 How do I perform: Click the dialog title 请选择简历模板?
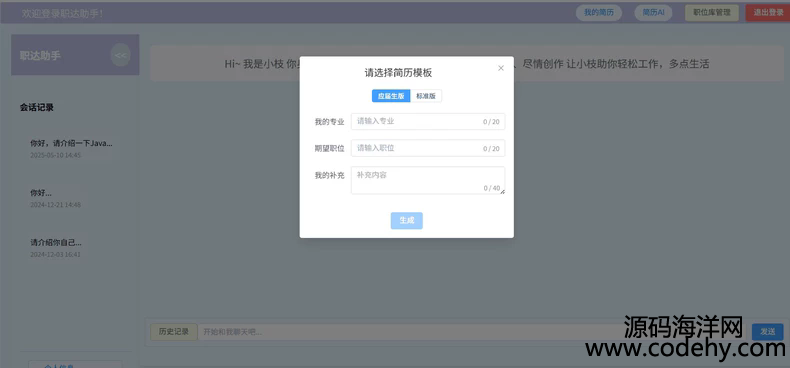(399, 73)
